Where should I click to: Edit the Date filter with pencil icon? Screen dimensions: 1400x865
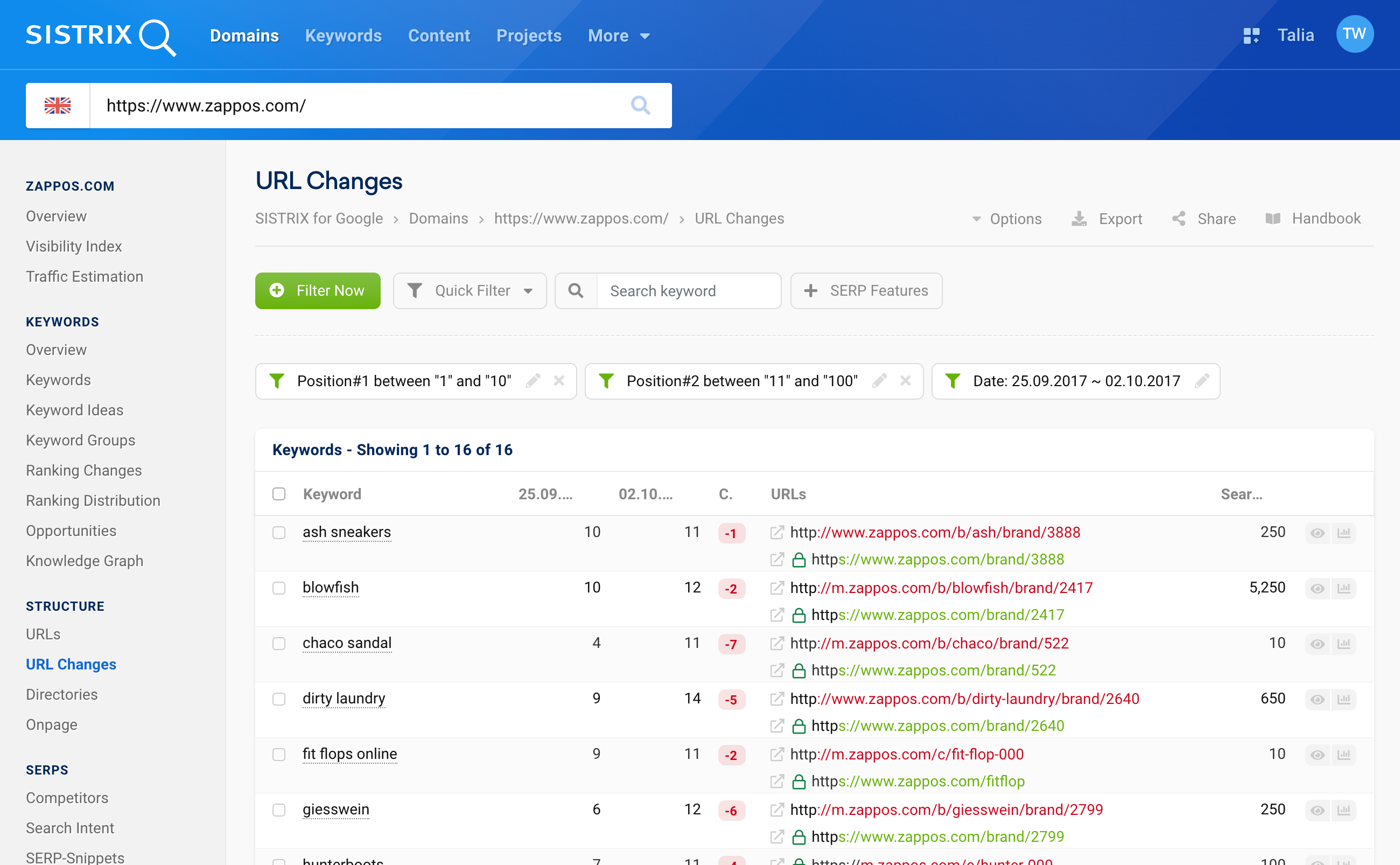(x=1202, y=381)
